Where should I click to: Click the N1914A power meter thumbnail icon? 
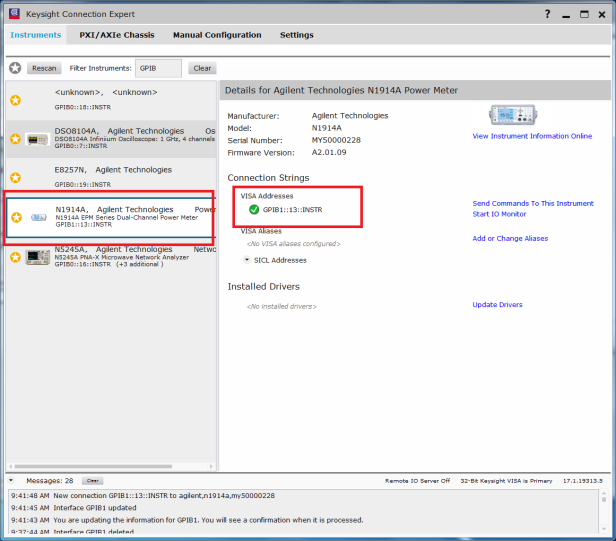38,217
